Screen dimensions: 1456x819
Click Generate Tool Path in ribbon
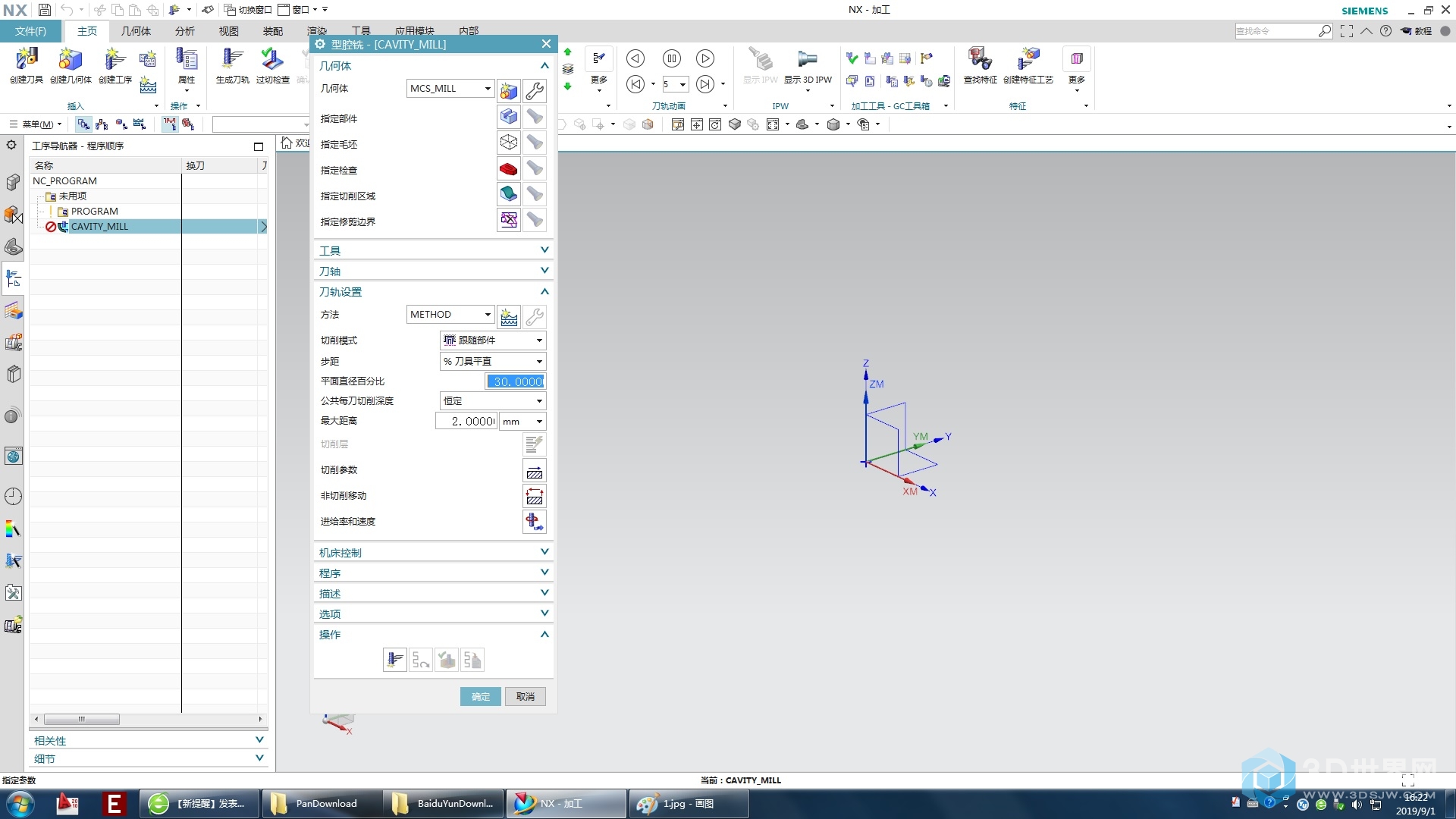click(x=232, y=65)
